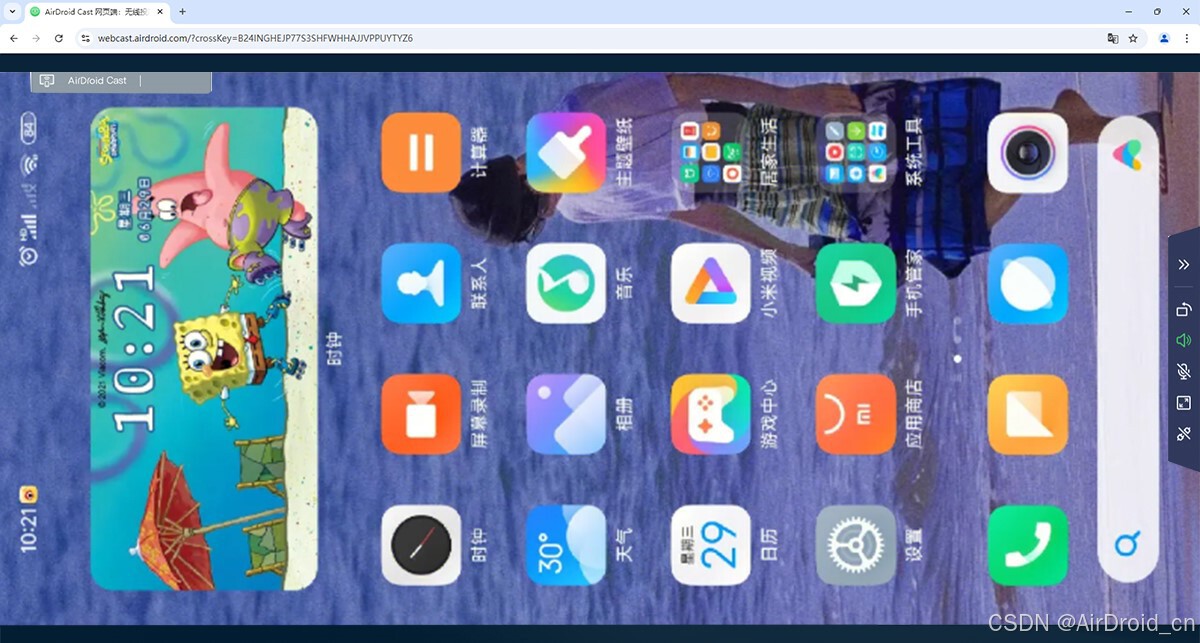The height and width of the screenshot is (643, 1200).
Task: Launch the camera app in the dock
Action: (x=1028, y=152)
